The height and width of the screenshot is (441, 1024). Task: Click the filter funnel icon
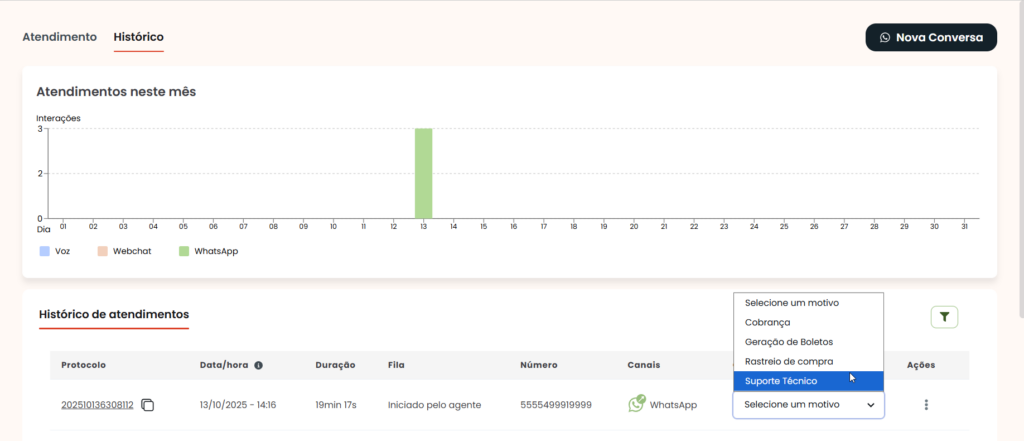coord(944,317)
